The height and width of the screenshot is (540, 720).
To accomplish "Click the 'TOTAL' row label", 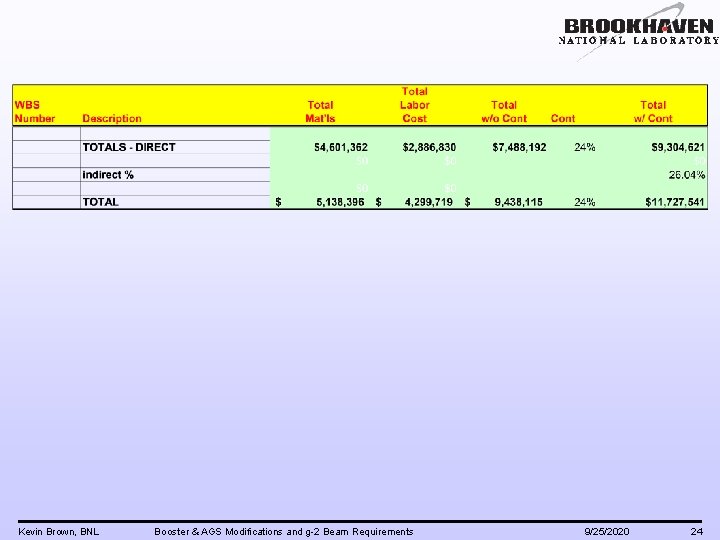I will 101,202.
